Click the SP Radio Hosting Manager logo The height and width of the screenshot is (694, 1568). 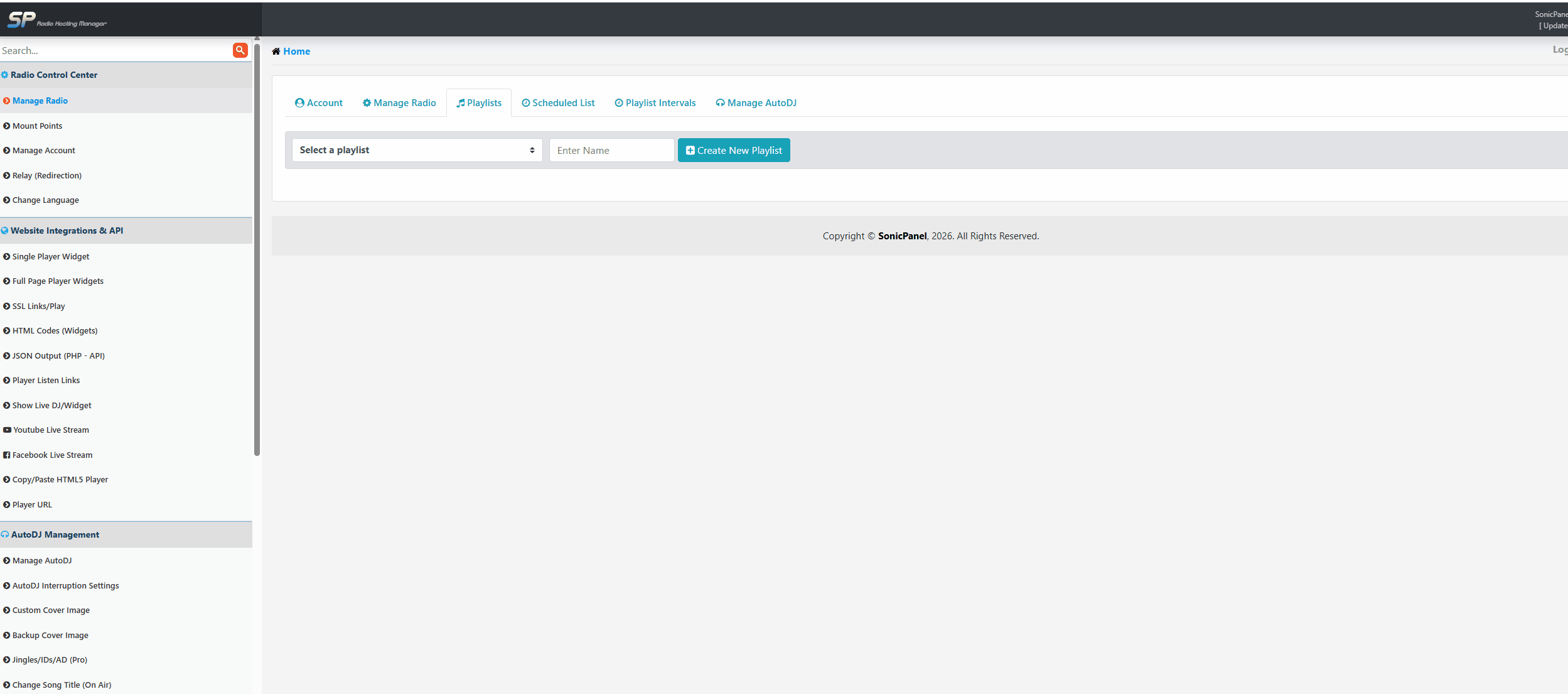[56, 20]
